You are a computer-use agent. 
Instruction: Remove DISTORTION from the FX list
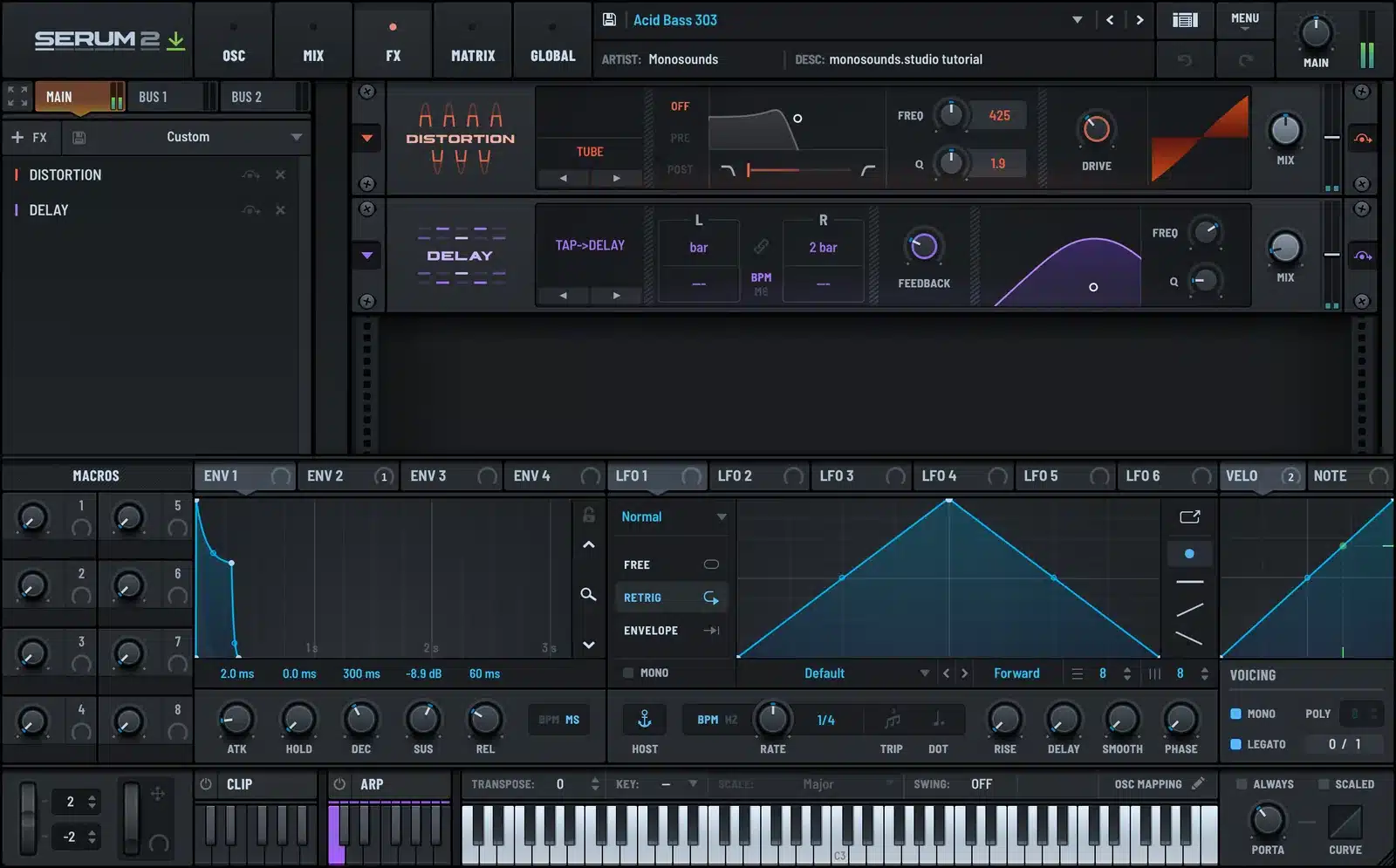coord(280,174)
